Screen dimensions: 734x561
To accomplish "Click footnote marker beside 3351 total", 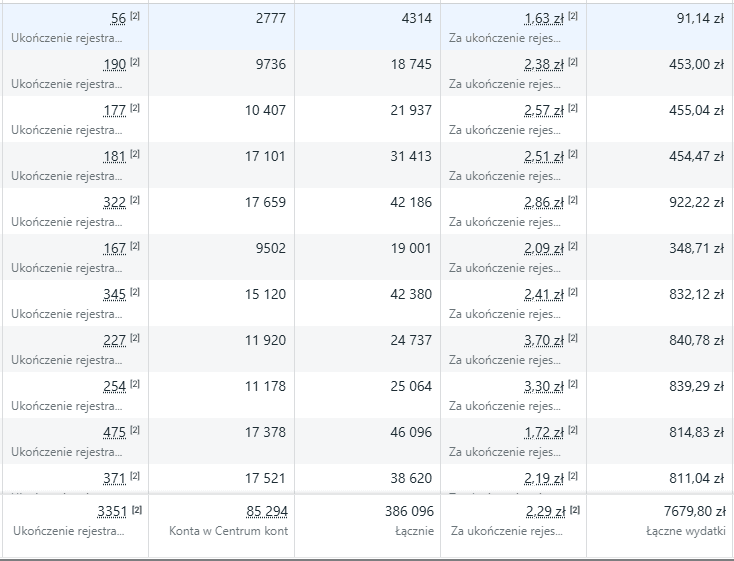I will coord(137,509).
